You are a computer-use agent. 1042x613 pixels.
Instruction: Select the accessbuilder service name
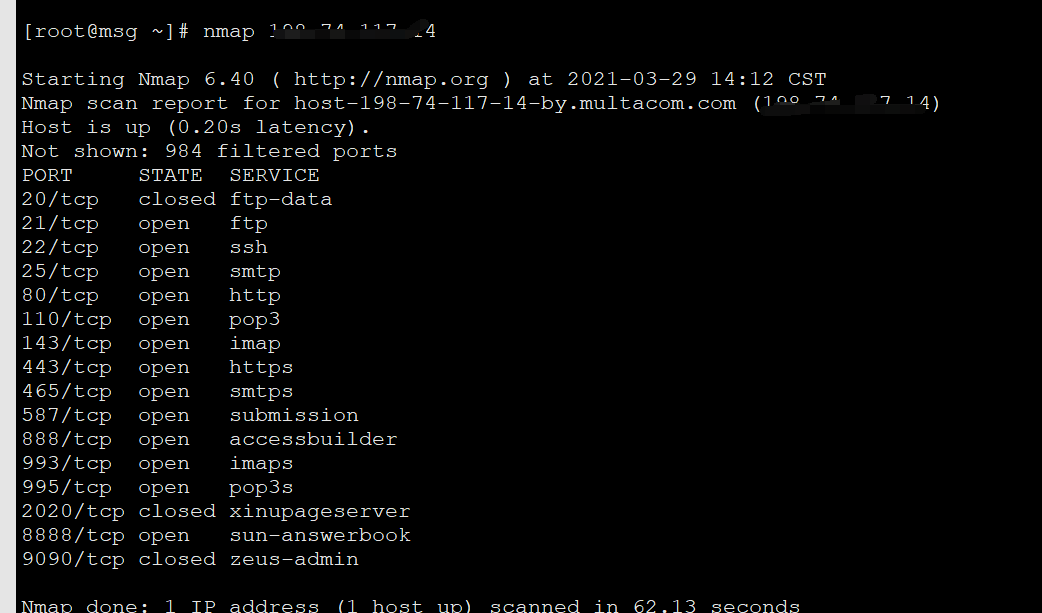[x=313, y=439]
